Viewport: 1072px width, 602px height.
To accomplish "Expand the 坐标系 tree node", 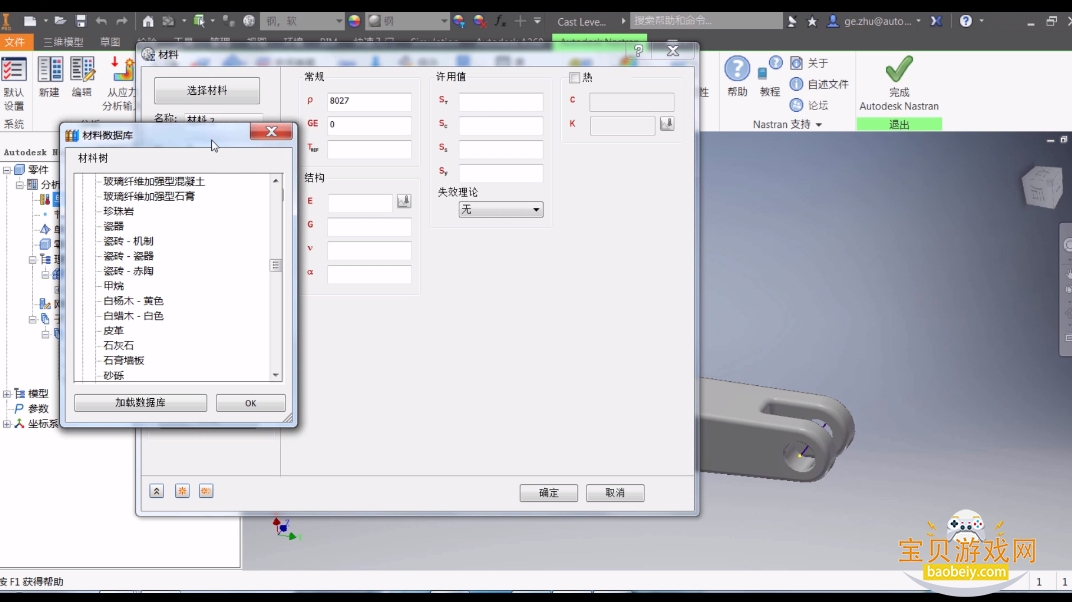I will coord(7,424).
